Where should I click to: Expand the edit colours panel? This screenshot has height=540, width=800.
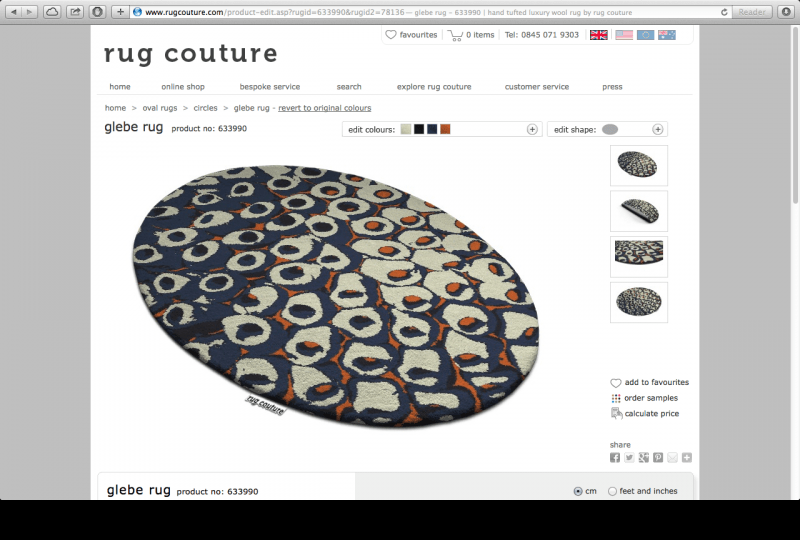(532, 130)
